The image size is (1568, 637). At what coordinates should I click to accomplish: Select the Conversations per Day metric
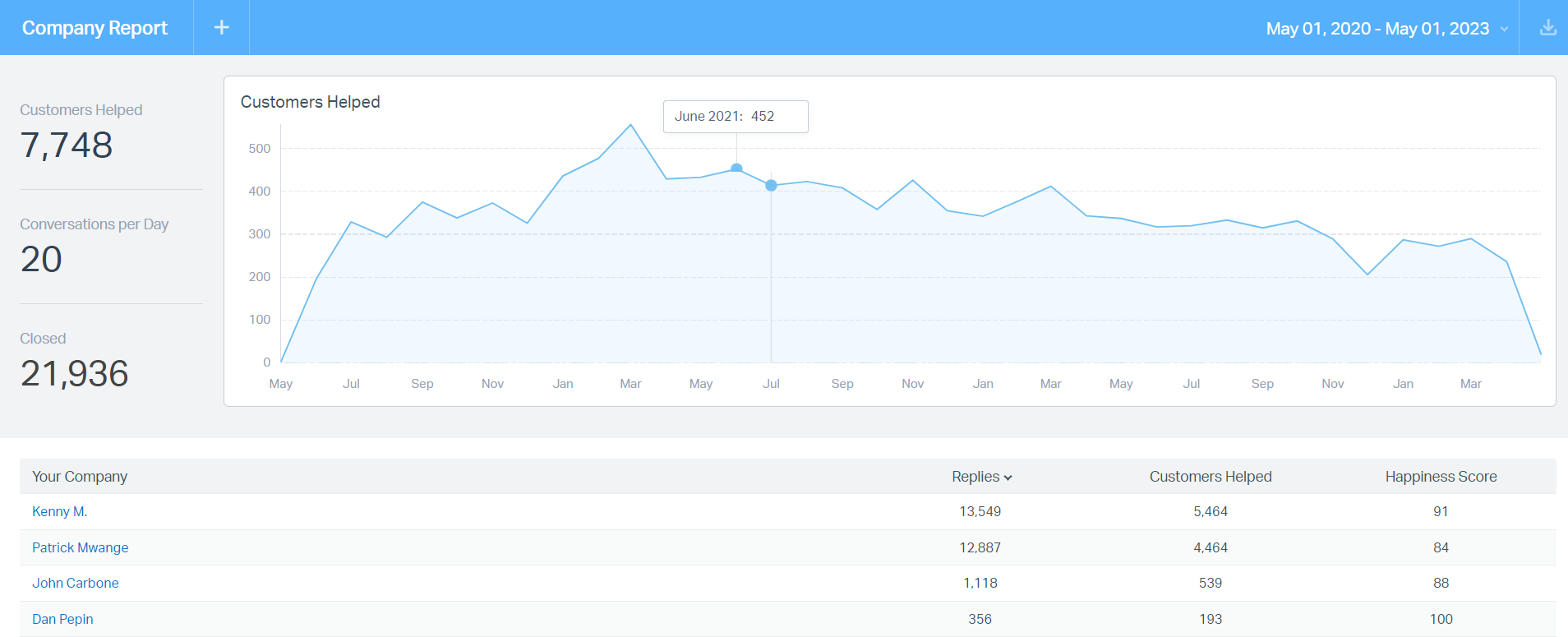pyautogui.click(x=94, y=246)
